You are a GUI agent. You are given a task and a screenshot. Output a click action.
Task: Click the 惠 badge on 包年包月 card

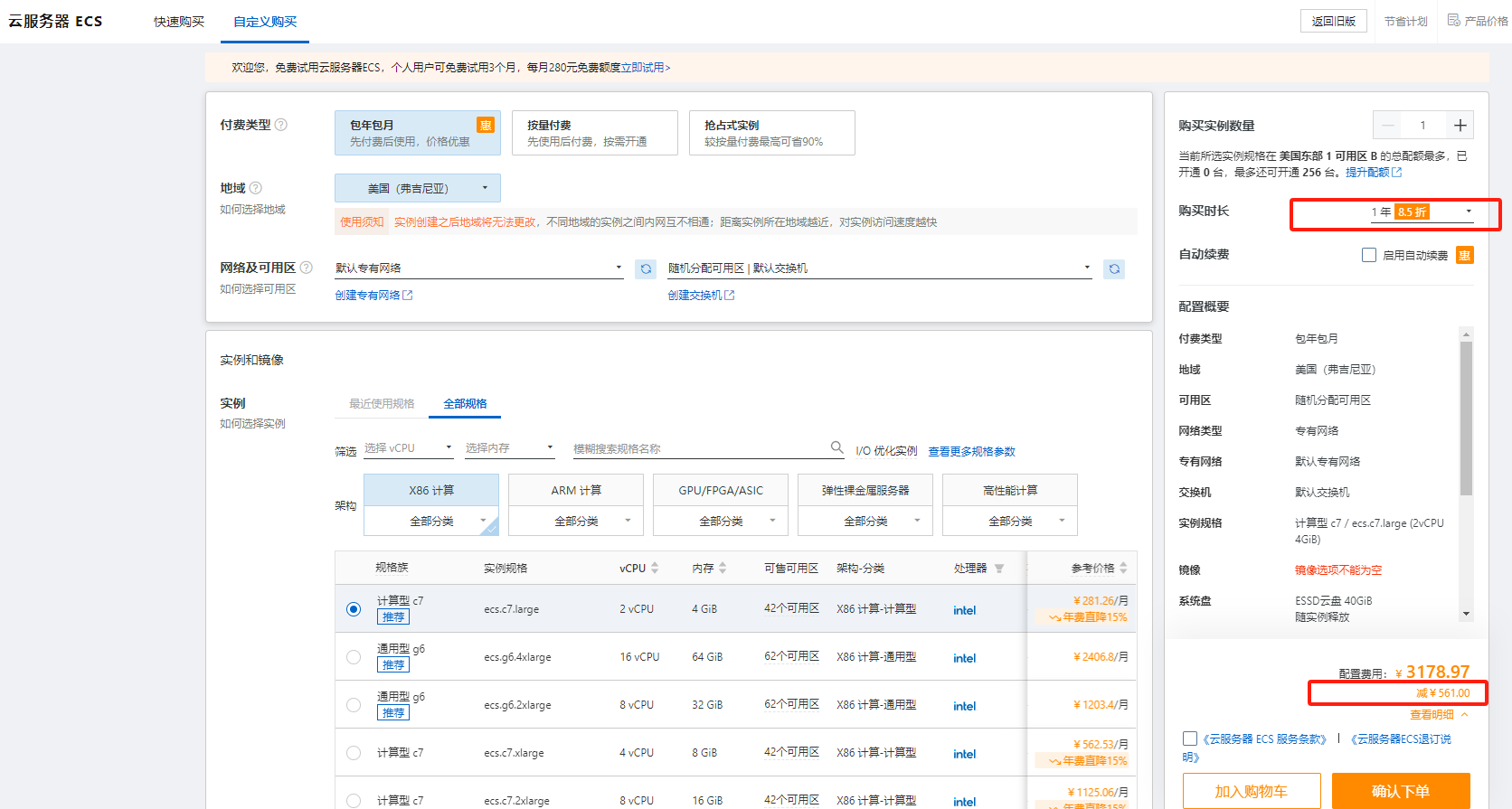click(x=486, y=125)
